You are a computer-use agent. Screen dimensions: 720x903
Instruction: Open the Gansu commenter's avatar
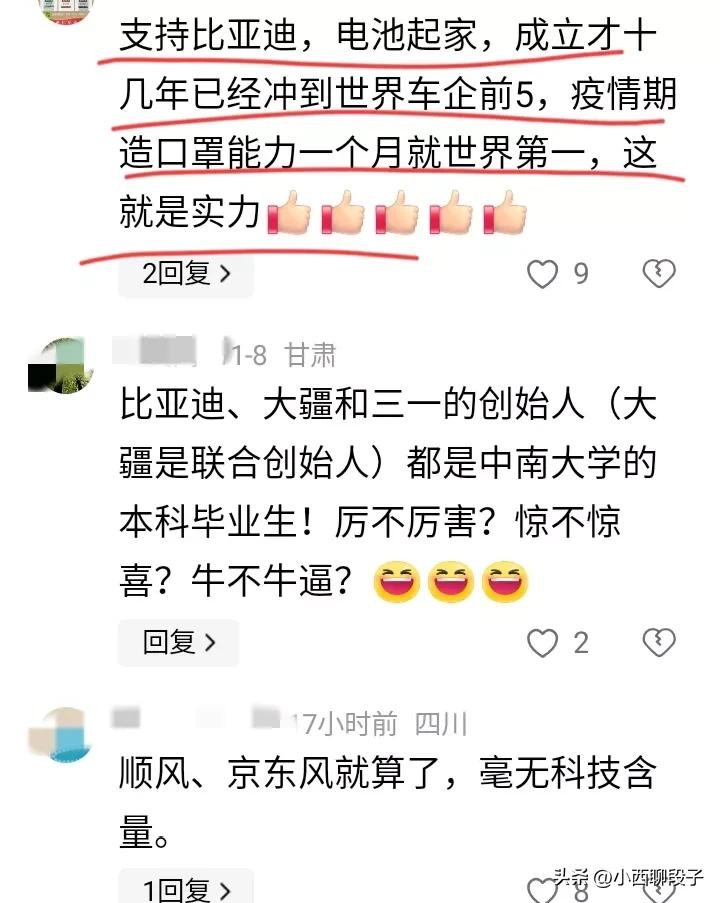pyautogui.click(x=60, y=365)
